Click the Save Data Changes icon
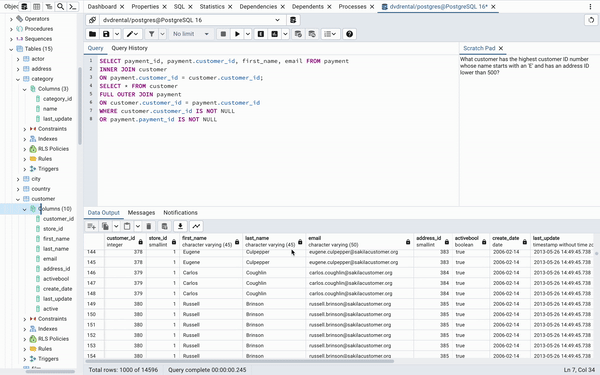 coord(165,226)
